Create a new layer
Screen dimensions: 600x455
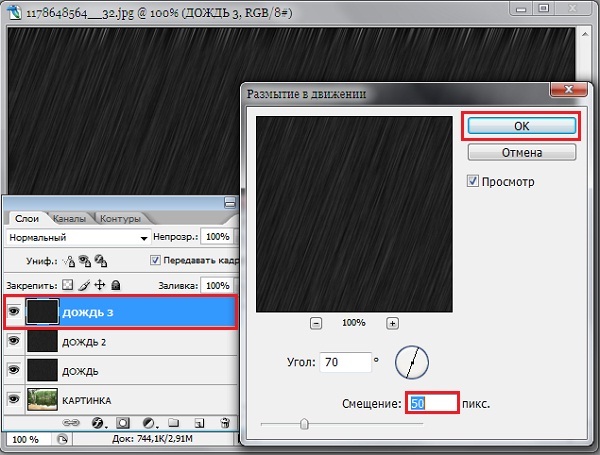click(199, 423)
